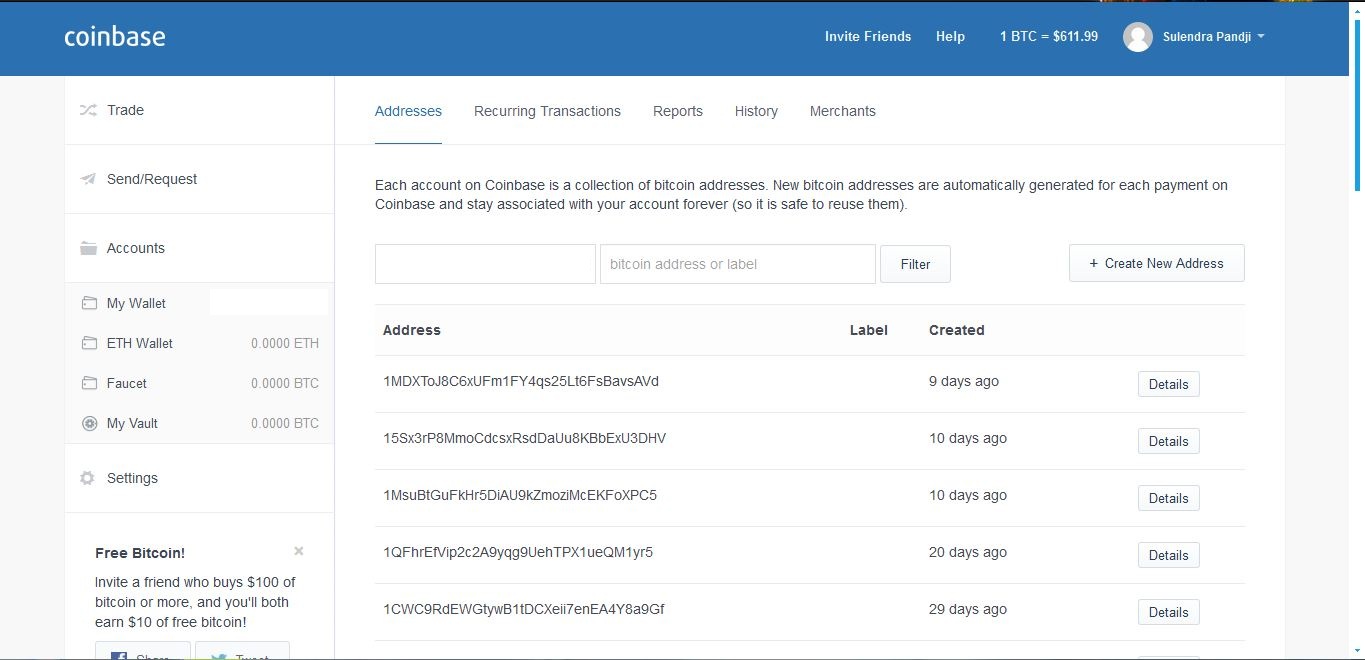1365x660 pixels.
Task: Click the Label column header
Action: pos(868,330)
